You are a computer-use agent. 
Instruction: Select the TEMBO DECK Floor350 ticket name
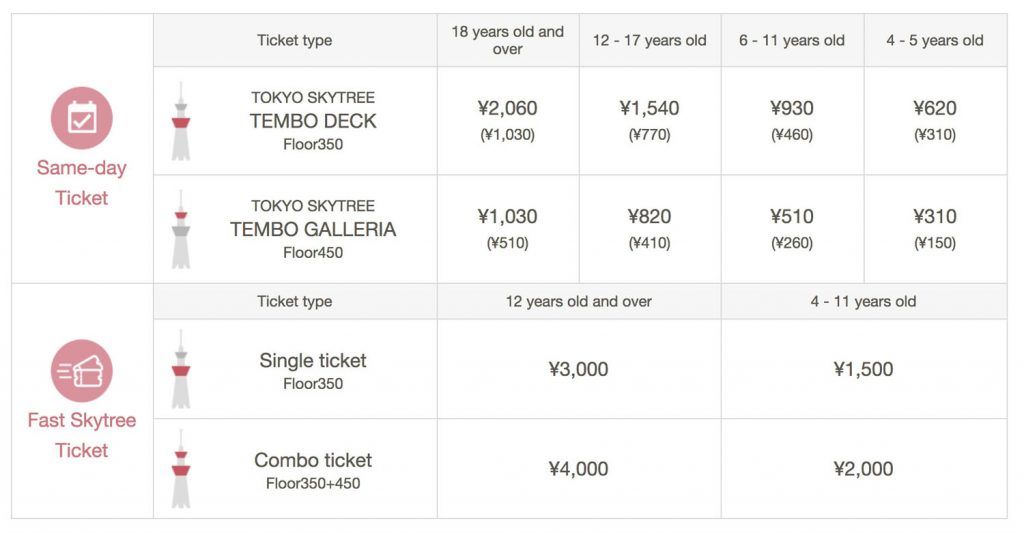313,121
